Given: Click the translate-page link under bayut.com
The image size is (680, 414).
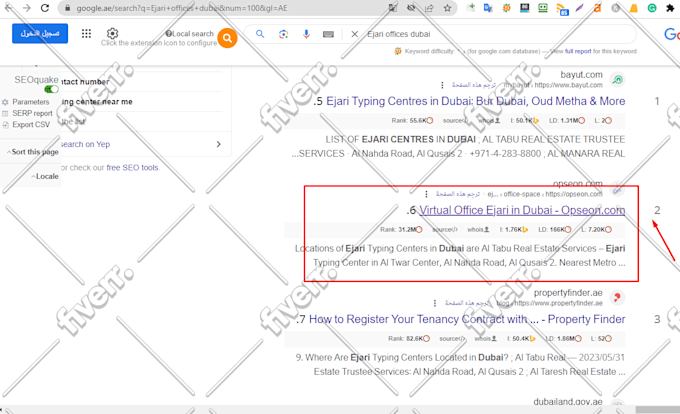Looking at the screenshot, I should (x=474, y=85).
